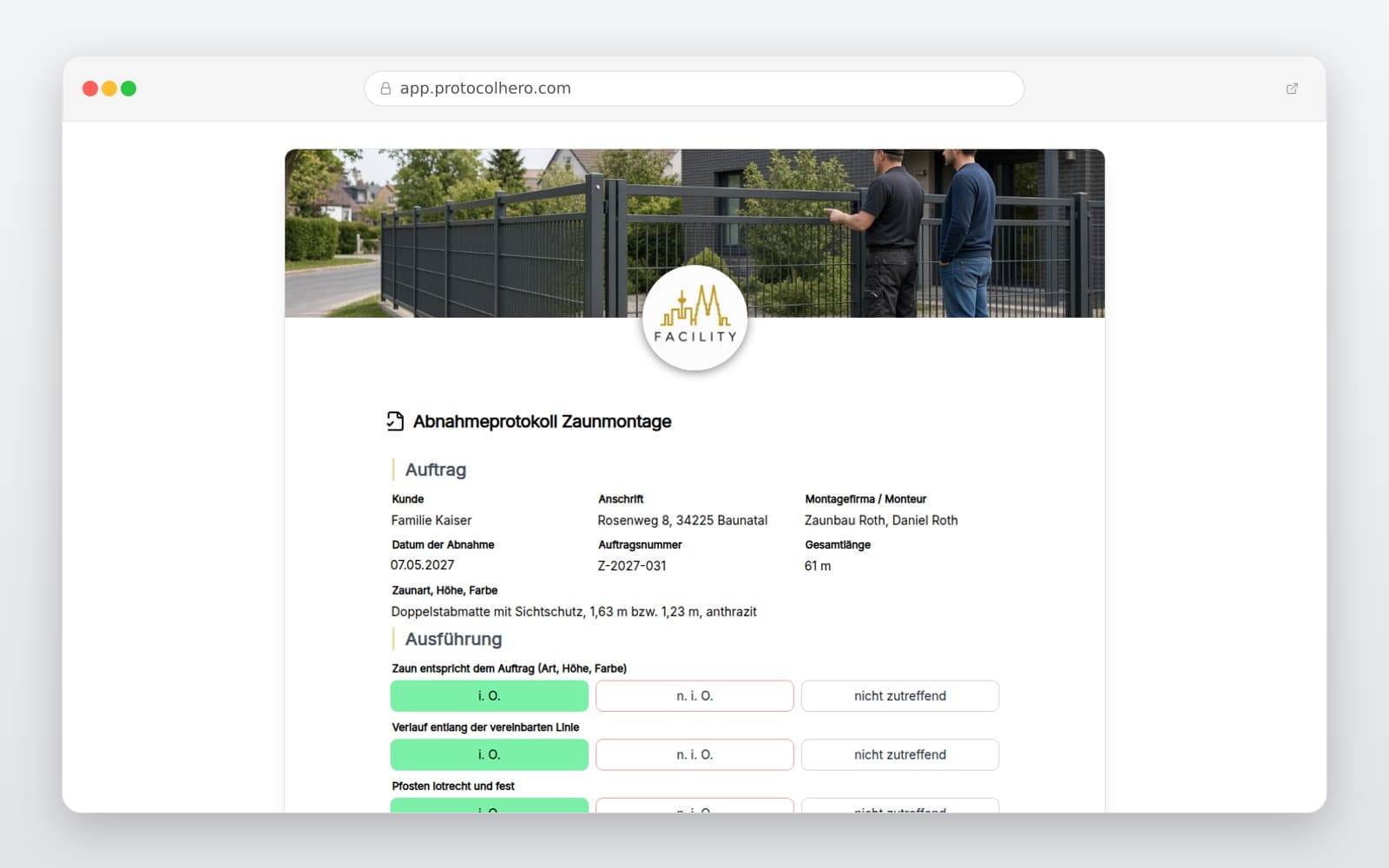The height and width of the screenshot is (868, 1389).
Task: Click the acceptance date '07.05.2027'
Action: pyautogui.click(x=423, y=565)
